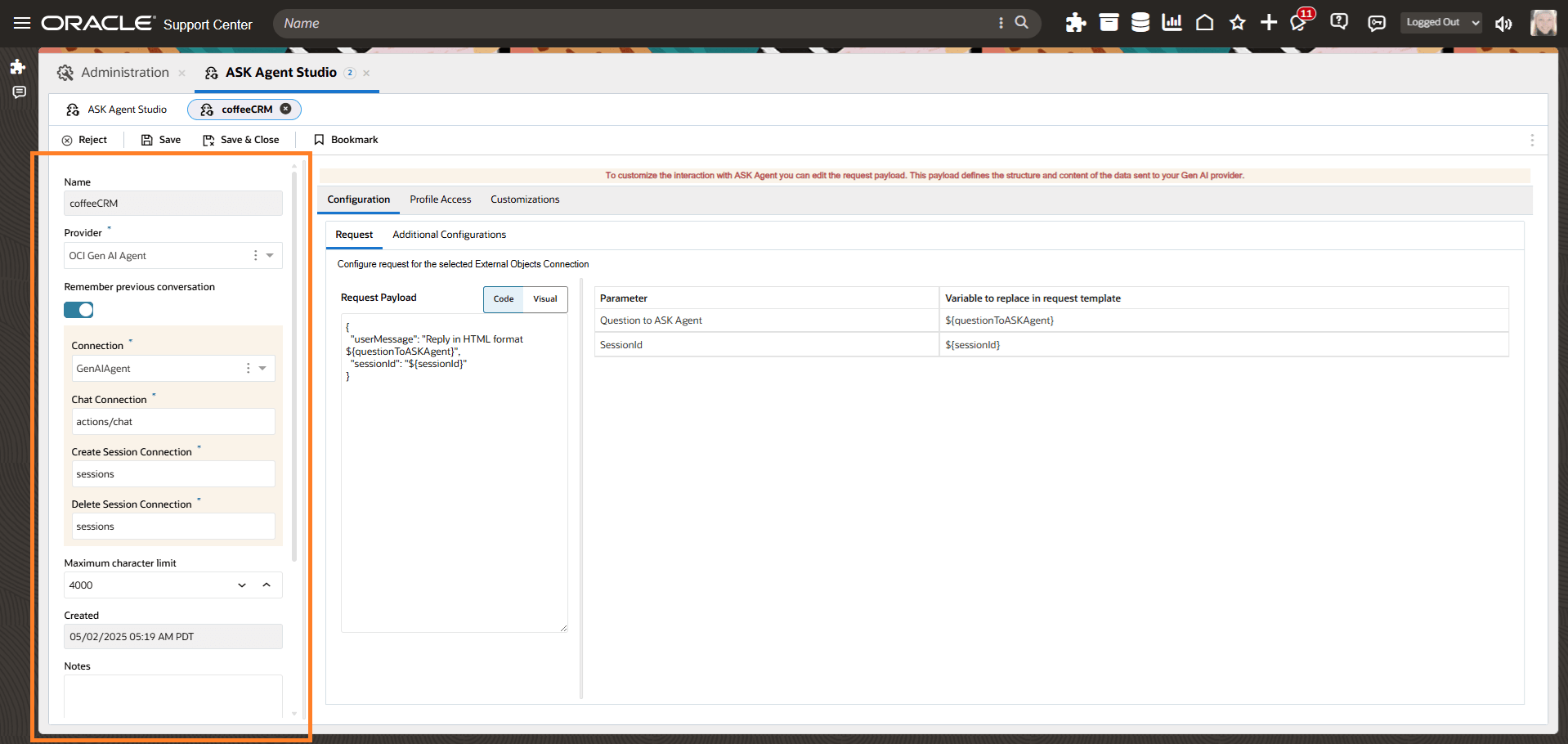
Task: Open Provider field kebab options
Action: 255,255
